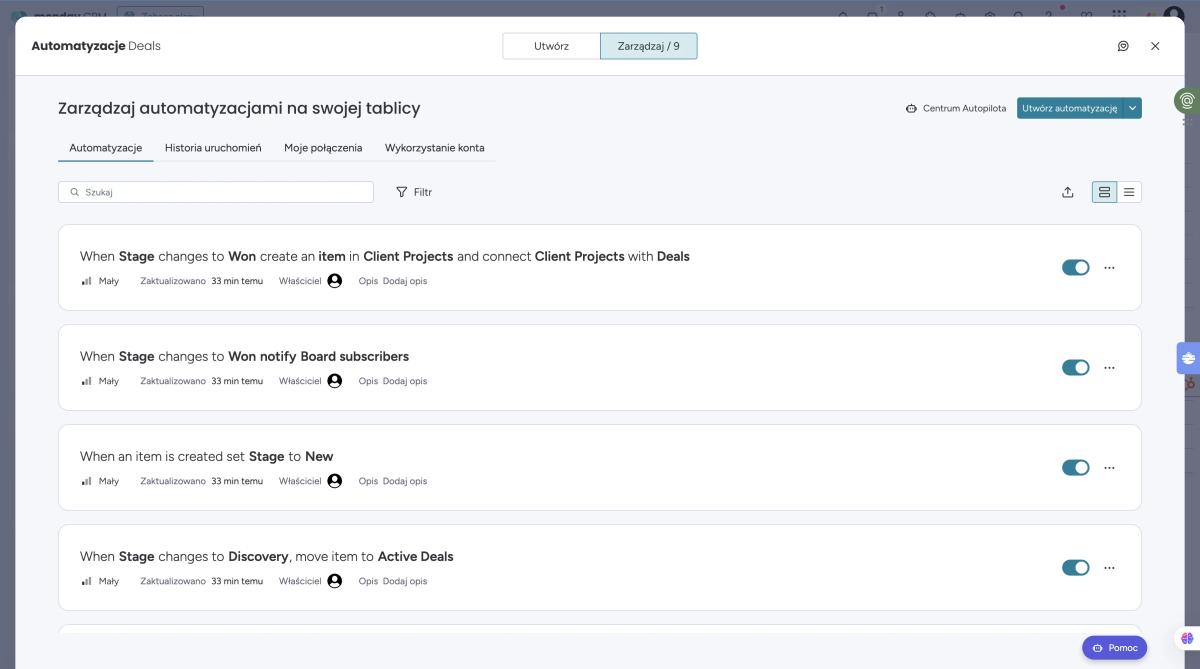Viewport: 1200px width, 669px height.
Task: Switch to card view layout icon
Action: tap(1104, 192)
